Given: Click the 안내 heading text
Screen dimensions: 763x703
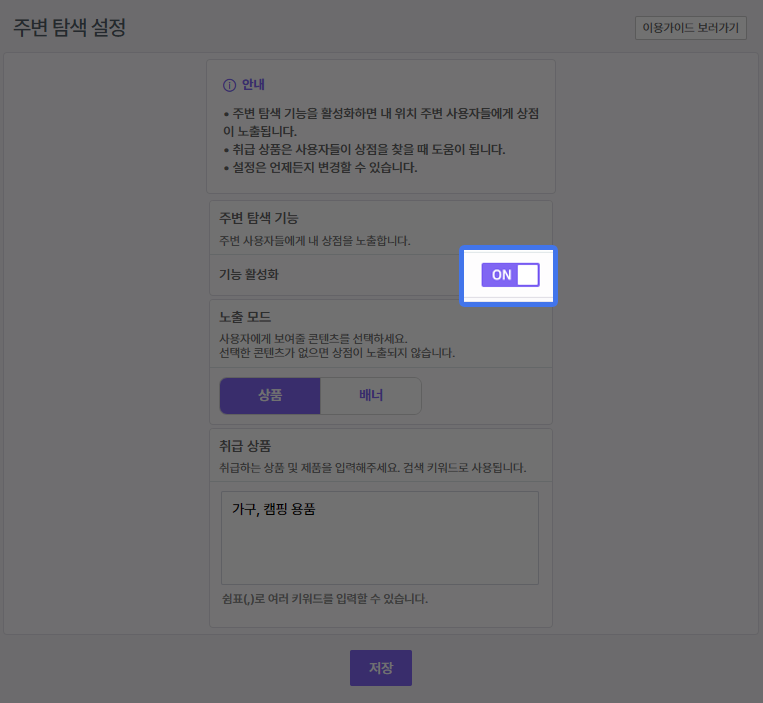Looking at the screenshot, I should [x=253, y=85].
